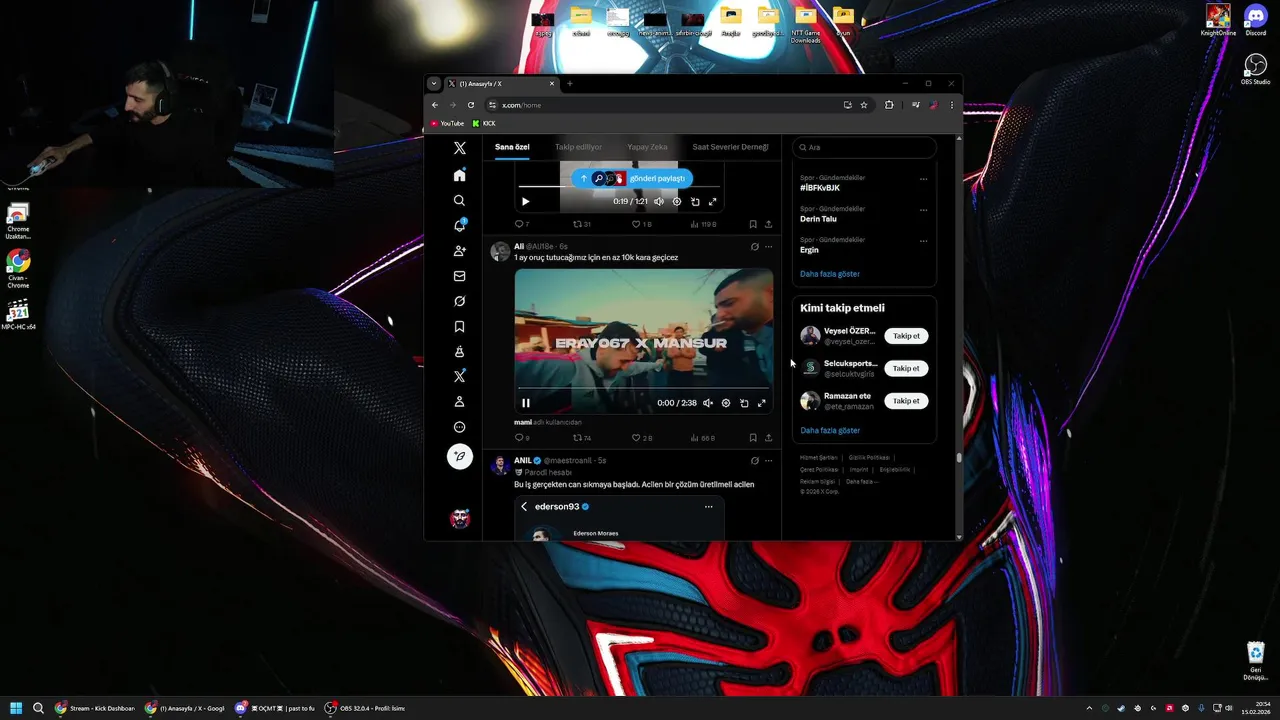This screenshot has height=720, width=1280.
Task: Open Chrome extensions puzzle icon
Action: coord(889,105)
